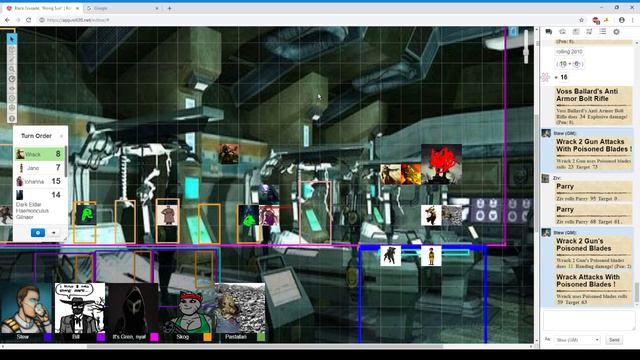
Task: Click the Pastallan player avatar portrait
Action: coord(240,308)
